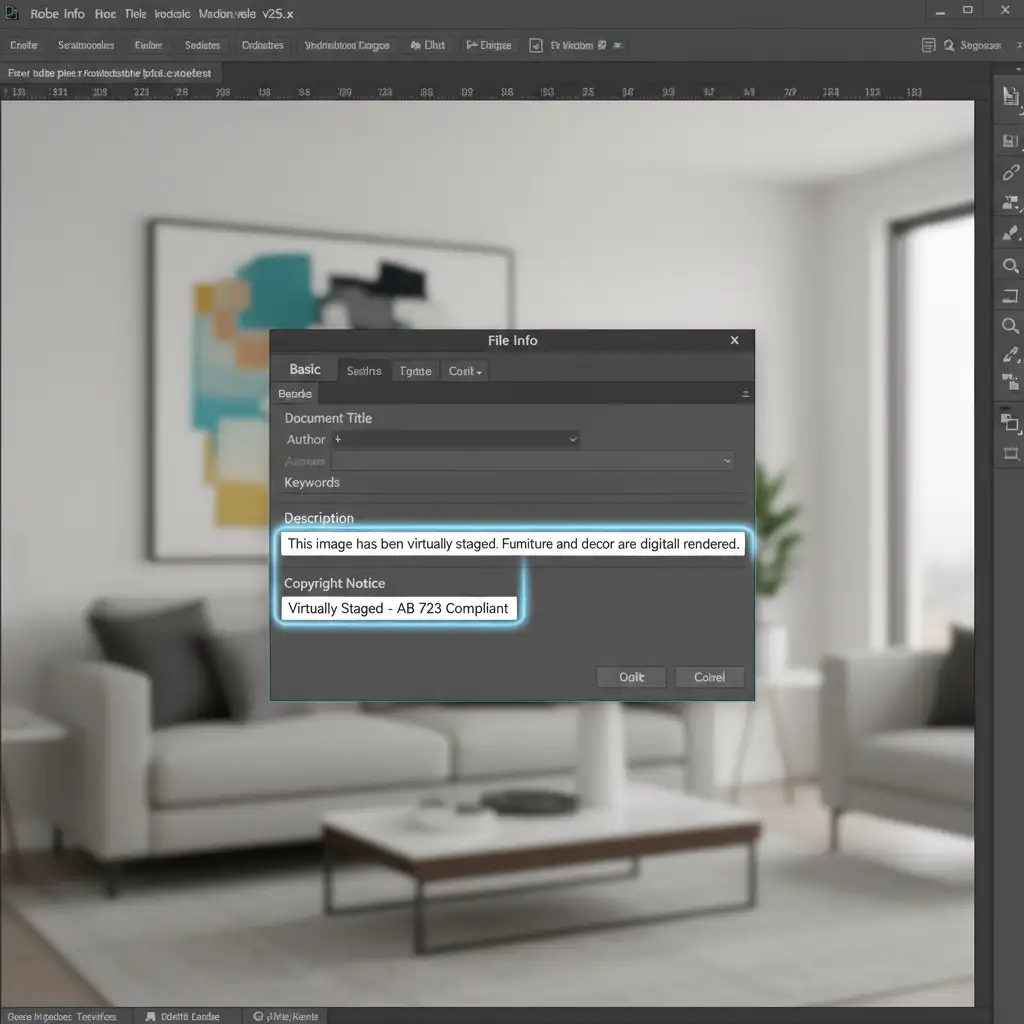Click the Description text field
Screen dimensions: 1024x1024
(513, 544)
